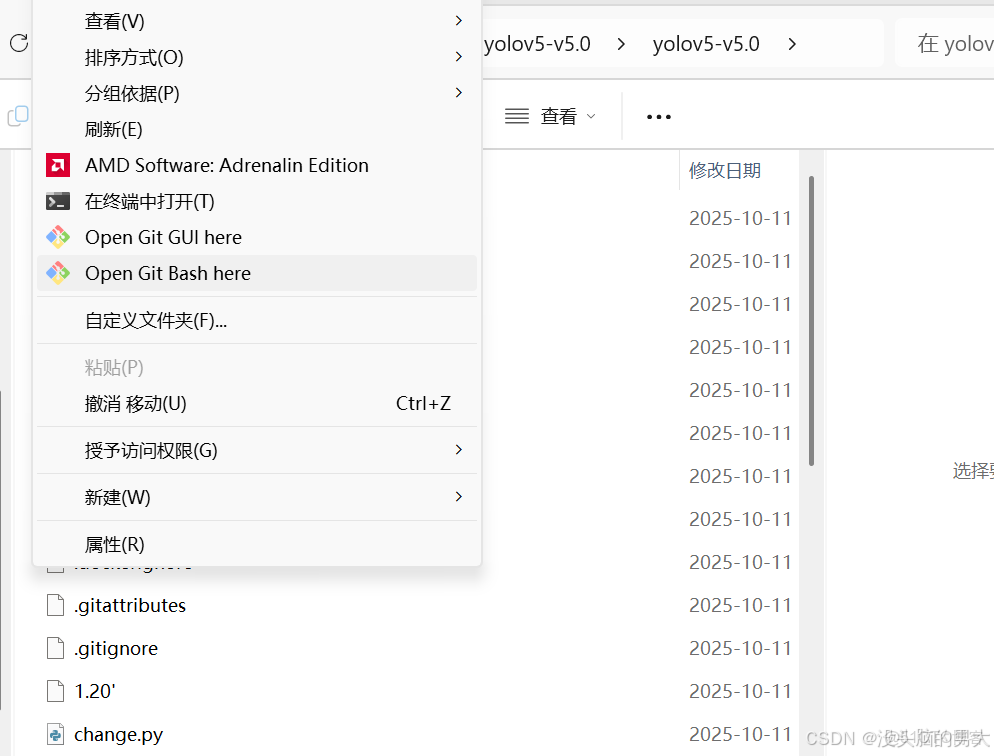Click the terminal icon beside 在终端中打开
The width and height of the screenshot is (994, 756).
click(x=57, y=201)
